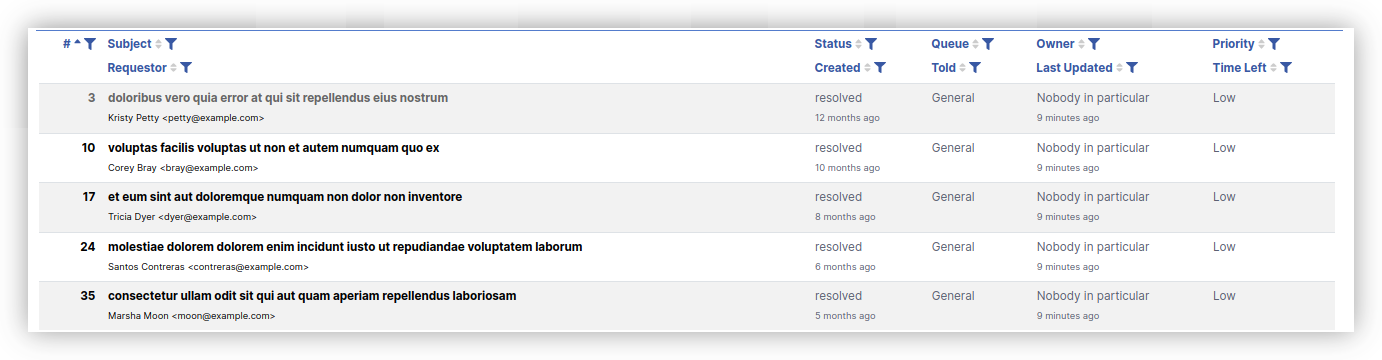
Task: Open ticket number 17
Action: click(88, 197)
